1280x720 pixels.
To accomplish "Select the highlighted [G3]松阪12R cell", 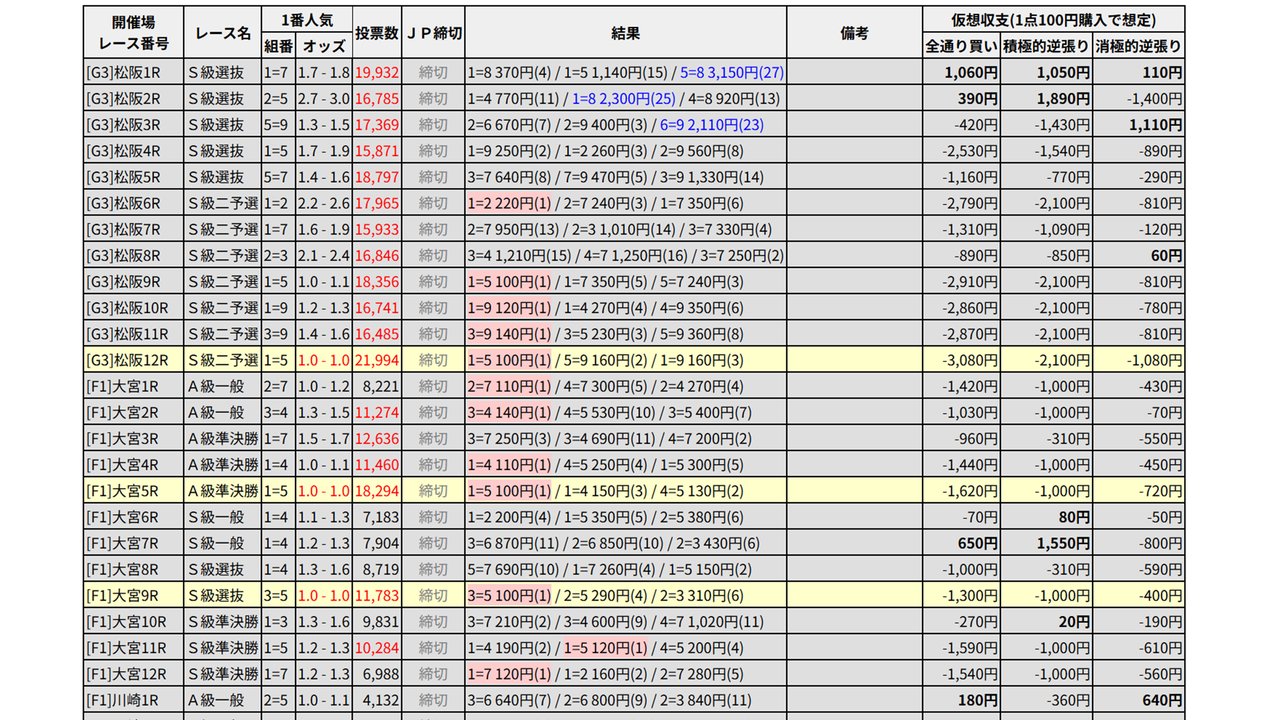I will tap(133, 358).
